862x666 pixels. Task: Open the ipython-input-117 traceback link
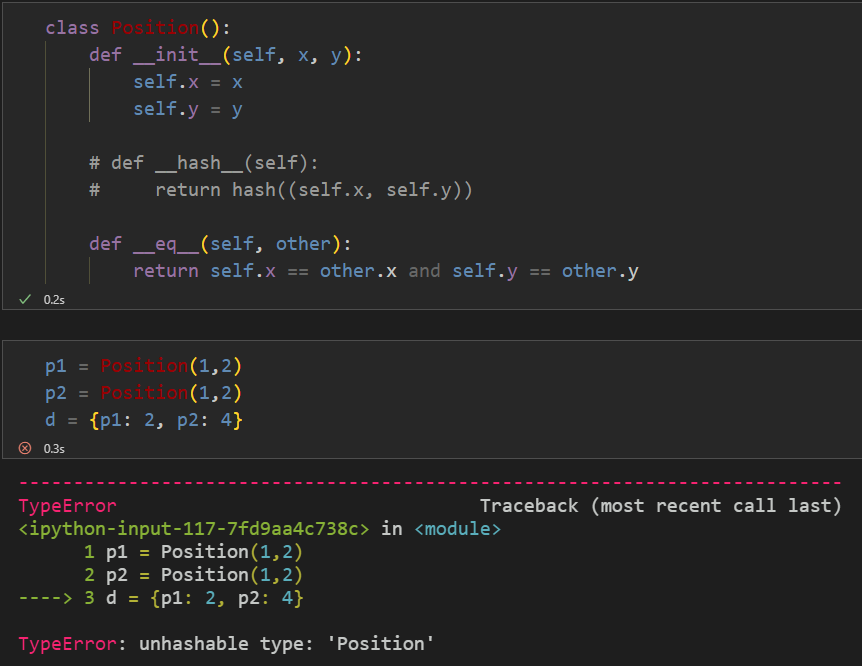[194, 529]
